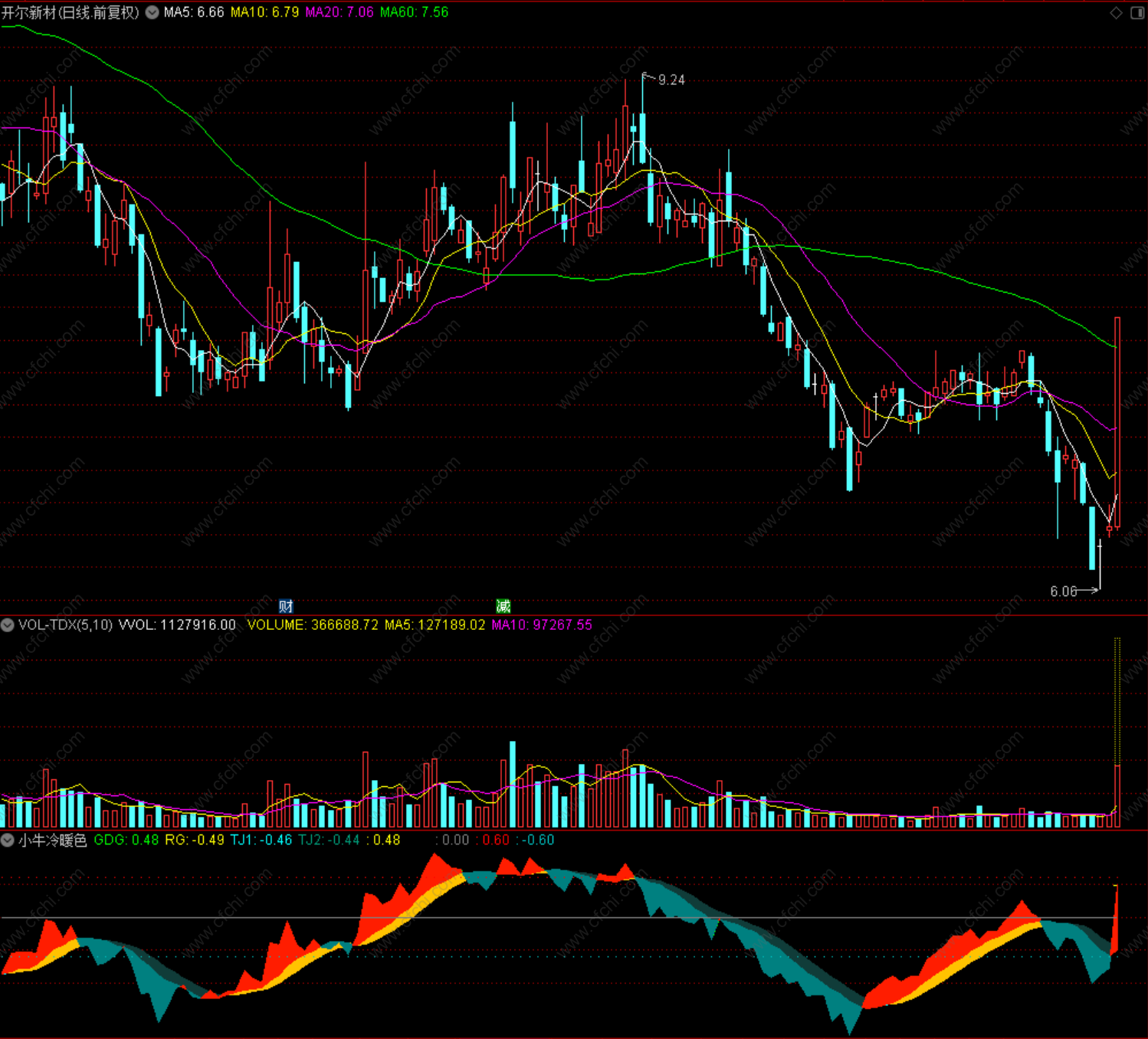Screen dimensions: 1148x1039
Task: Select the MA20: 7.06 label
Action: tap(339, 12)
